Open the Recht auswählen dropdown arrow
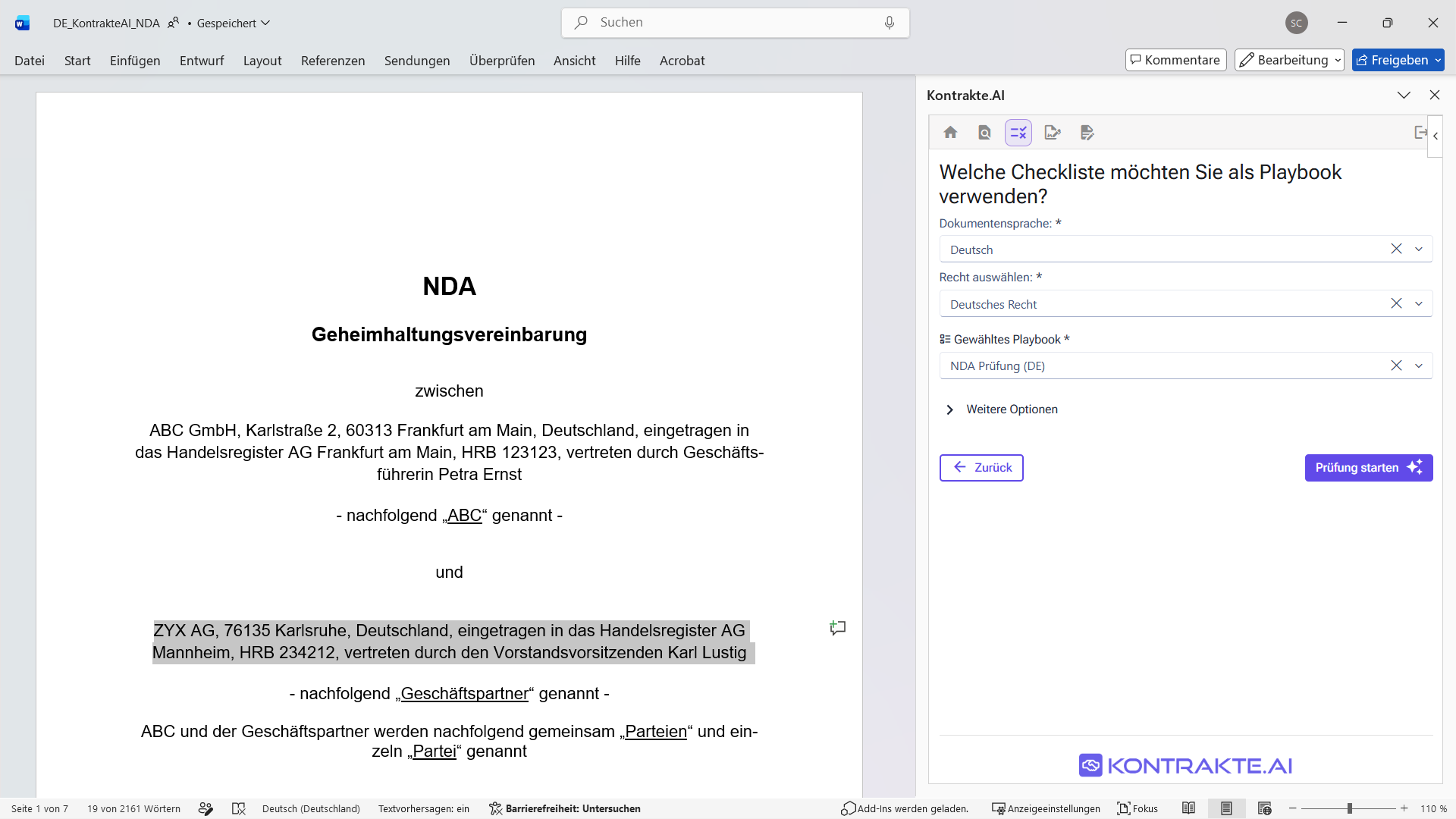The width and height of the screenshot is (1456, 819). click(x=1419, y=303)
